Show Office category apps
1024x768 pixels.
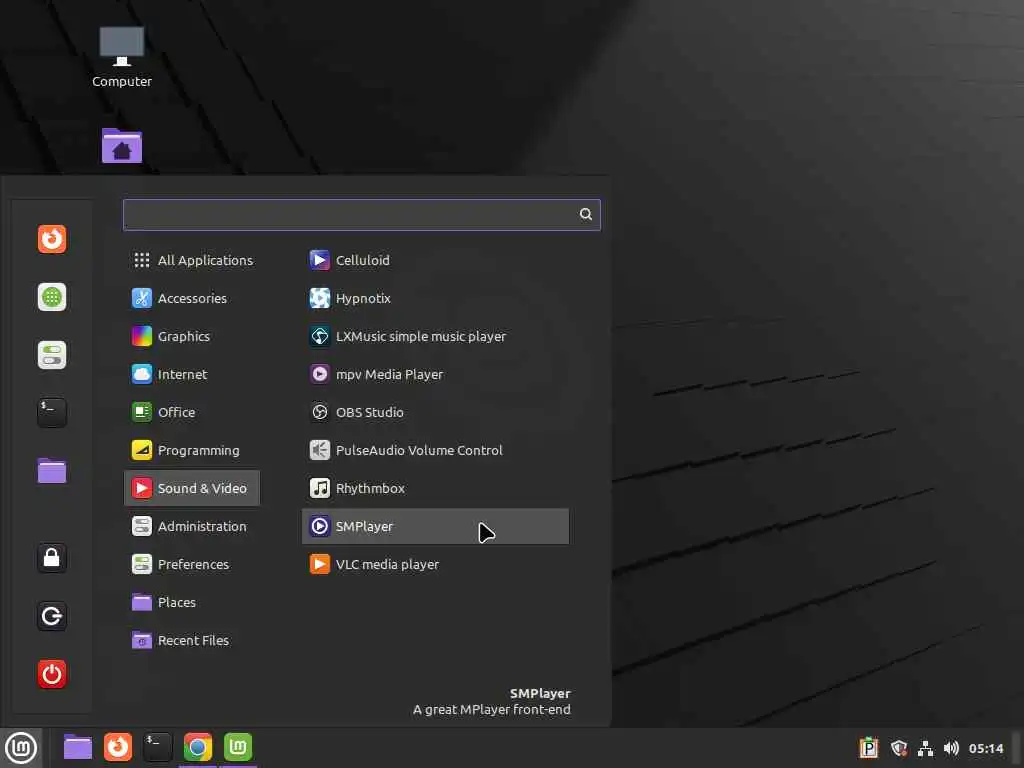(192, 412)
